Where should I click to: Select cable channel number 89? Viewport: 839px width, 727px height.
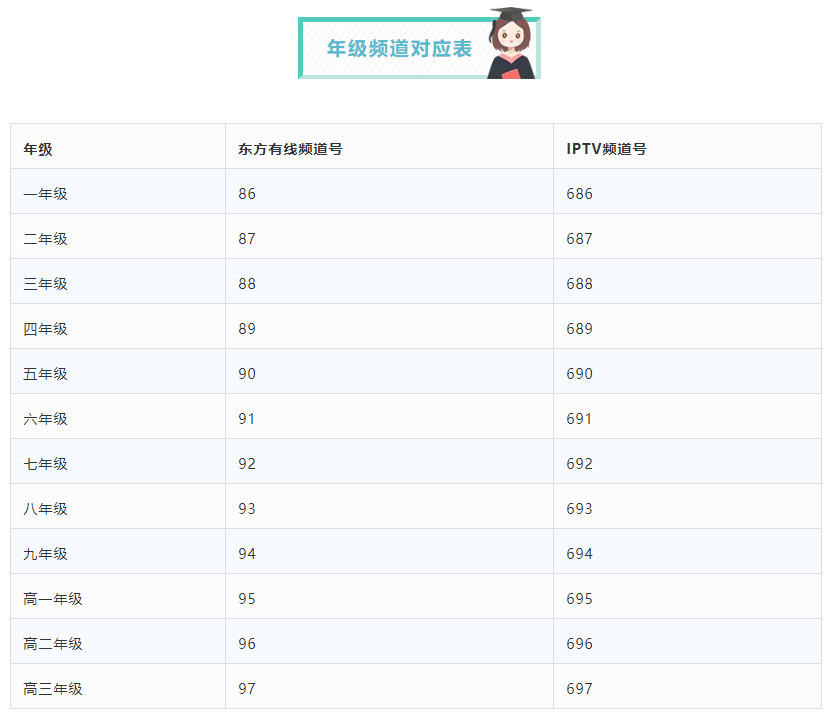point(247,328)
